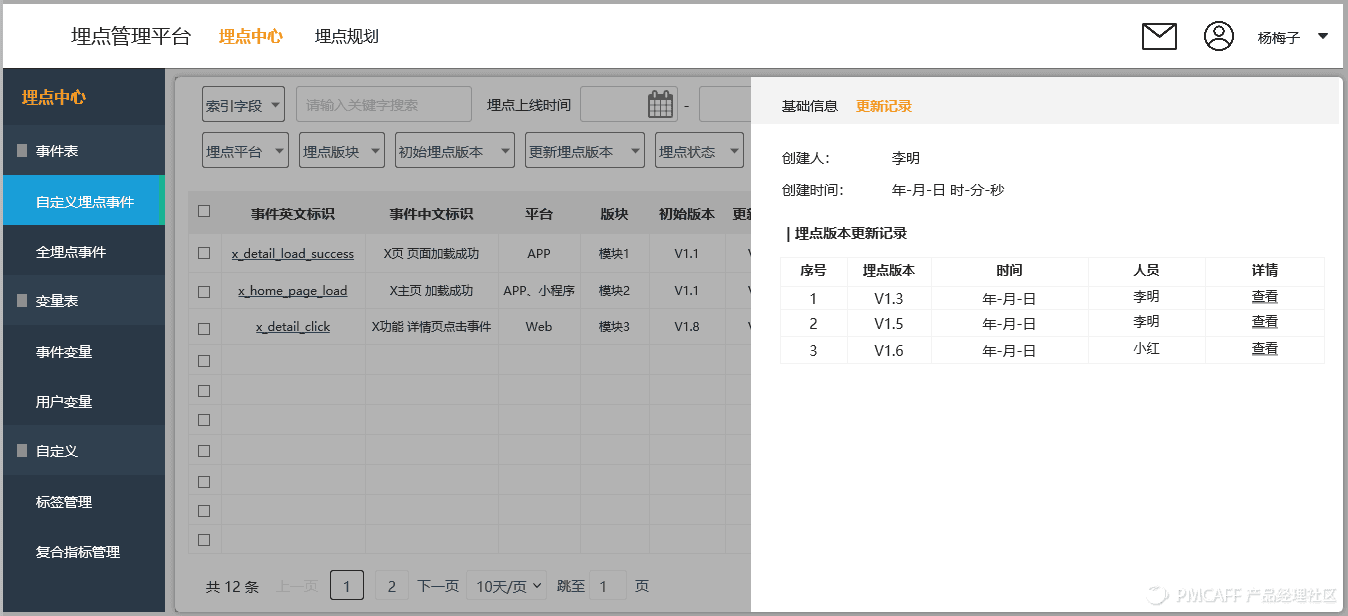Click the start date input box before the dash
Screen dimensions: 1348x616
[629, 104]
